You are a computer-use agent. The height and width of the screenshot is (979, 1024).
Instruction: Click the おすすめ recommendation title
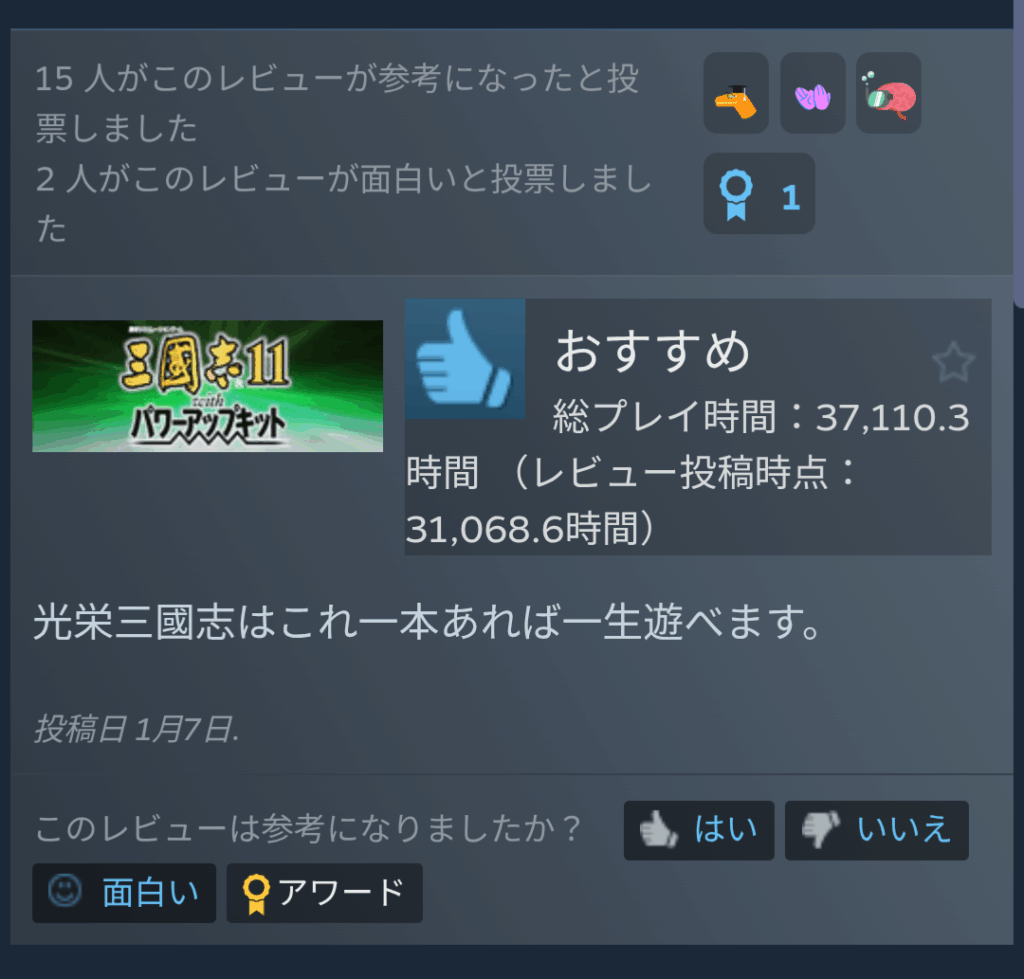(652, 351)
